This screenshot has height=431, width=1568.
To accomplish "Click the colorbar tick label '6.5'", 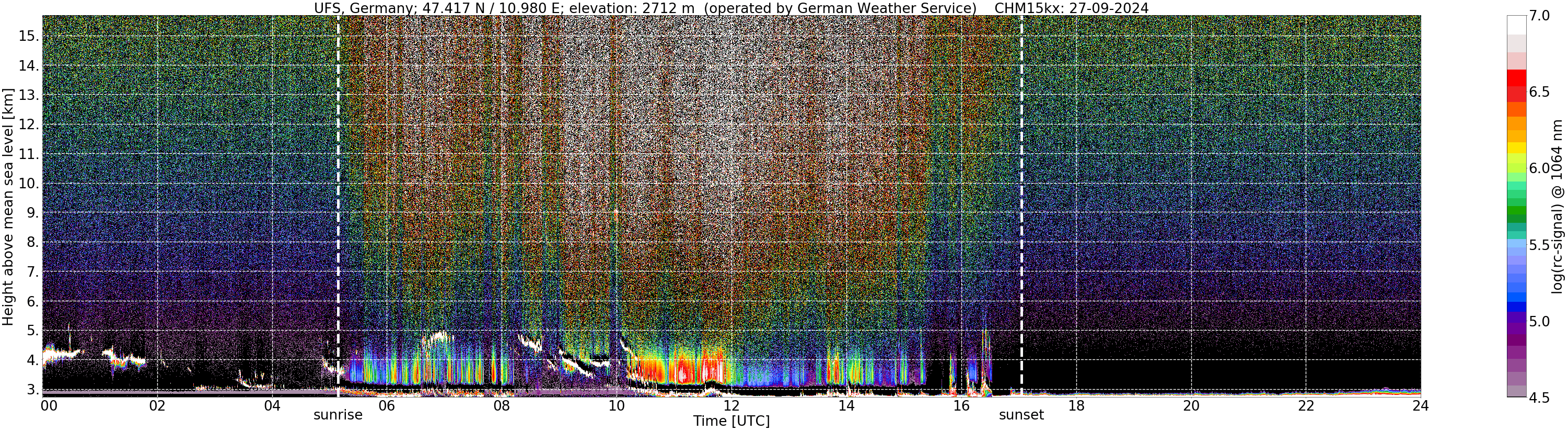I will point(1540,92).
